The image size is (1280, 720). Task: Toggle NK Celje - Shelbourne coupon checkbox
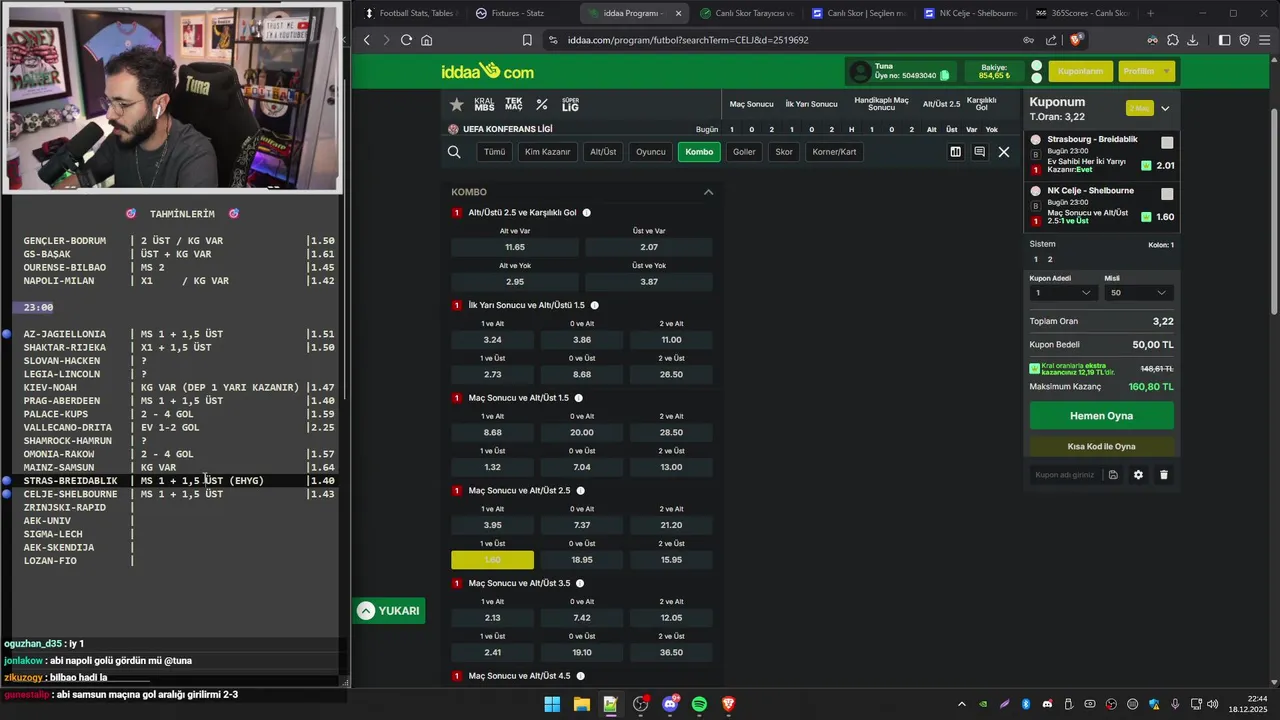tap(1167, 194)
